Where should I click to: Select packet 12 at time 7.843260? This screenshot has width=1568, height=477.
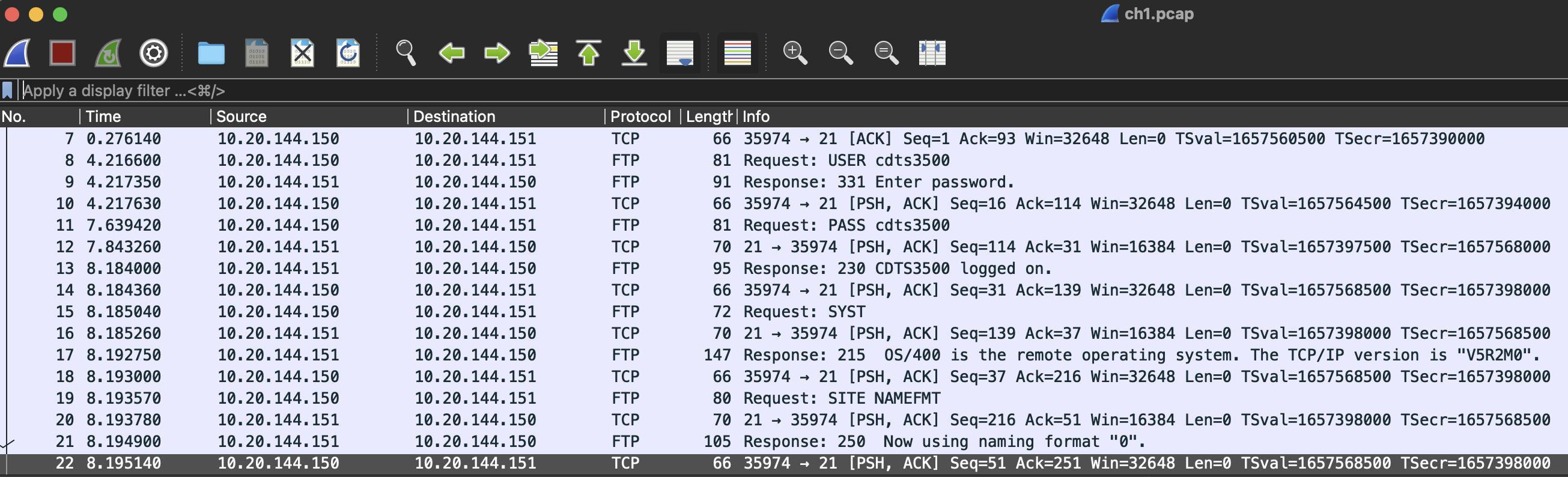[784, 247]
